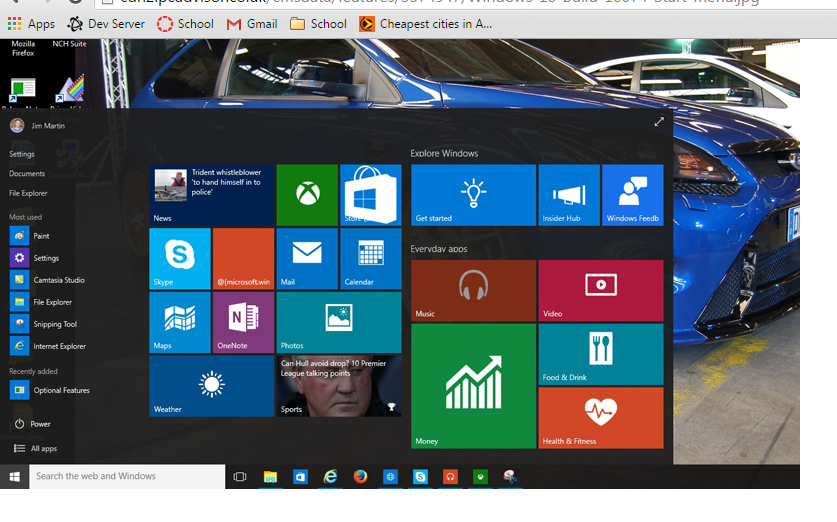Image resolution: width=837 pixels, height=522 pixels.
Task: Click the Jim Martin user account
Action: pyautogui.click(x=37, y=126)
